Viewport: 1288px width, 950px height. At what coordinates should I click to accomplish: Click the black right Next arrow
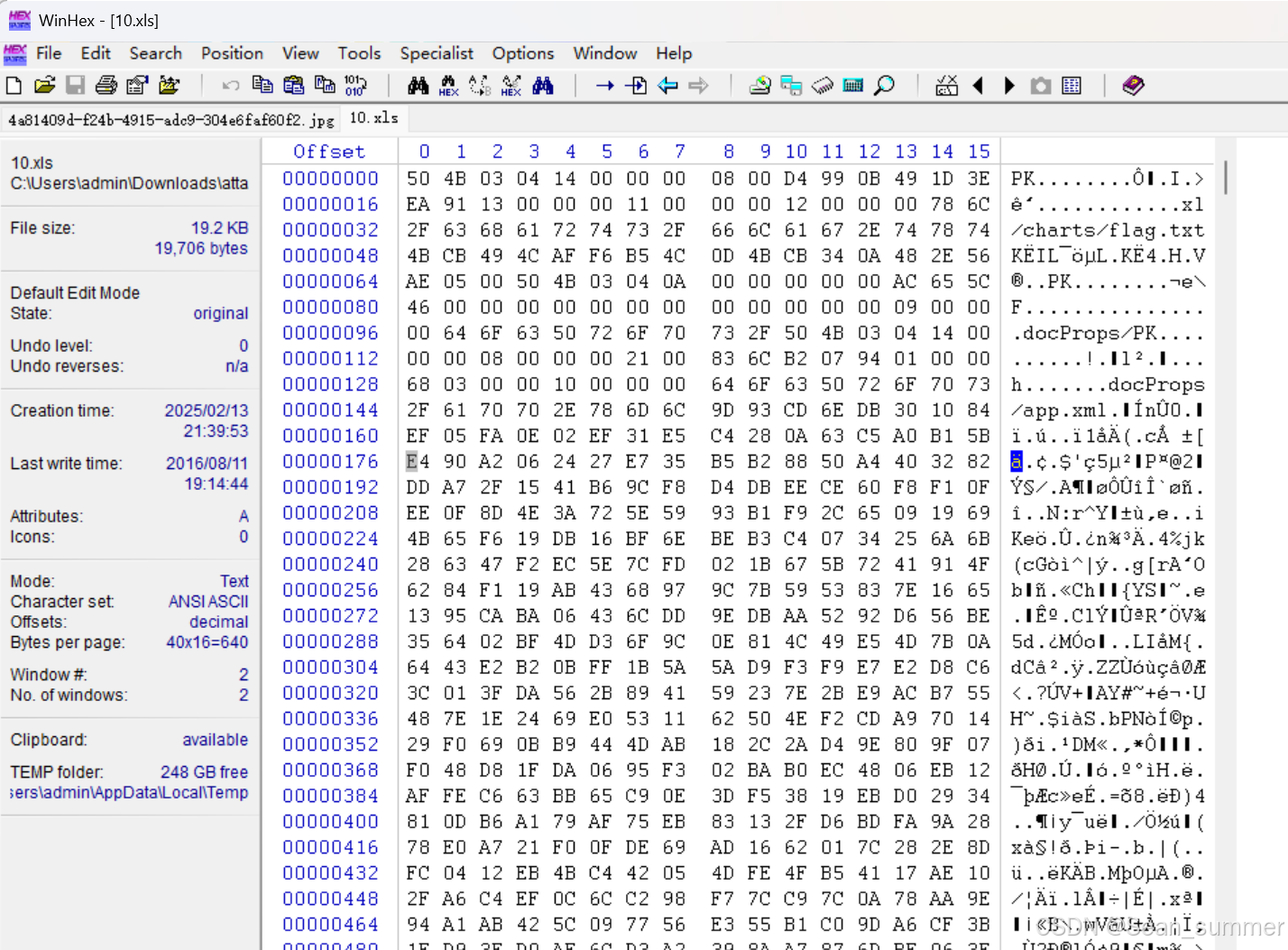1009,86
